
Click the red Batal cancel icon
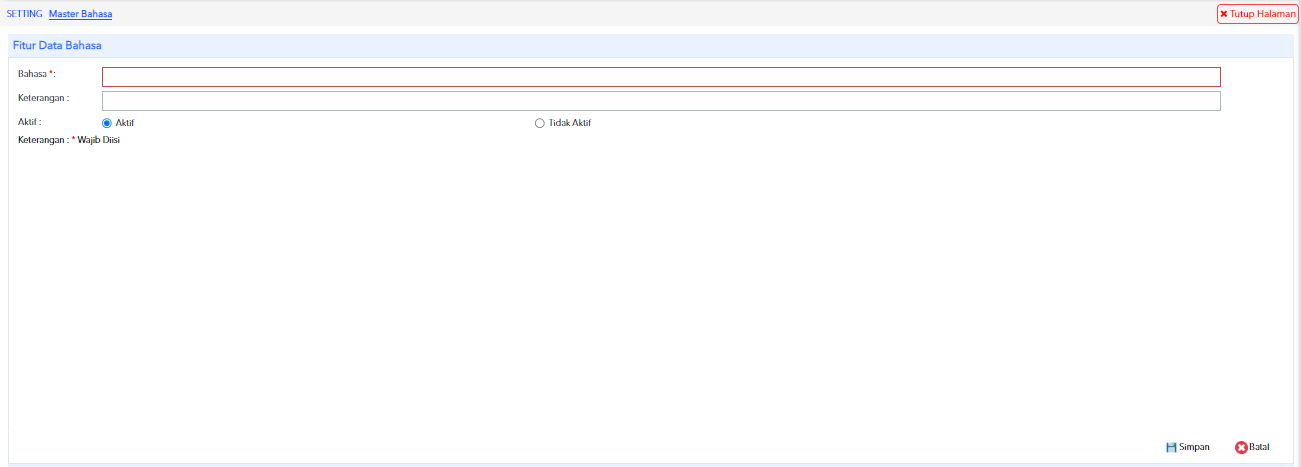pos(1241,447)
